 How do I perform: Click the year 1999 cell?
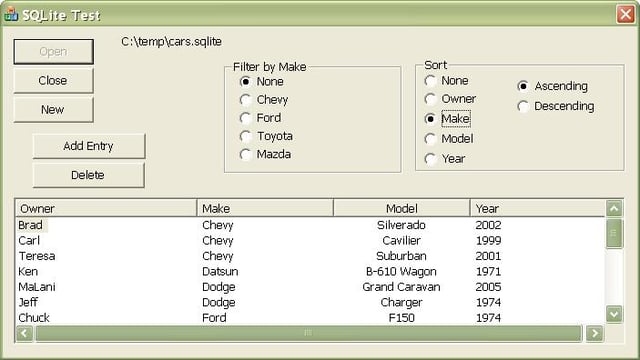point(488,240)
